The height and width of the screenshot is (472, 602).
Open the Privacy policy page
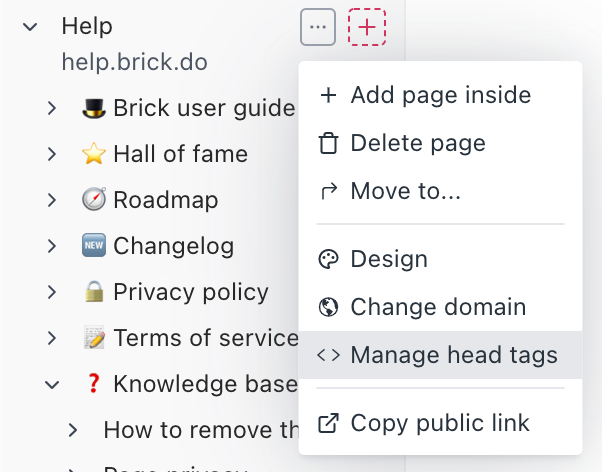tap(190, 292)
